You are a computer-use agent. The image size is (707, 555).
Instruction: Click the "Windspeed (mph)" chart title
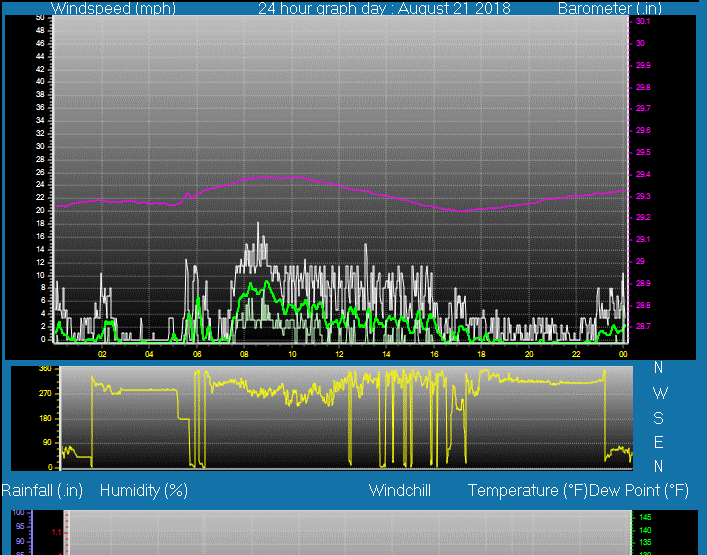(x=113, y=8)
